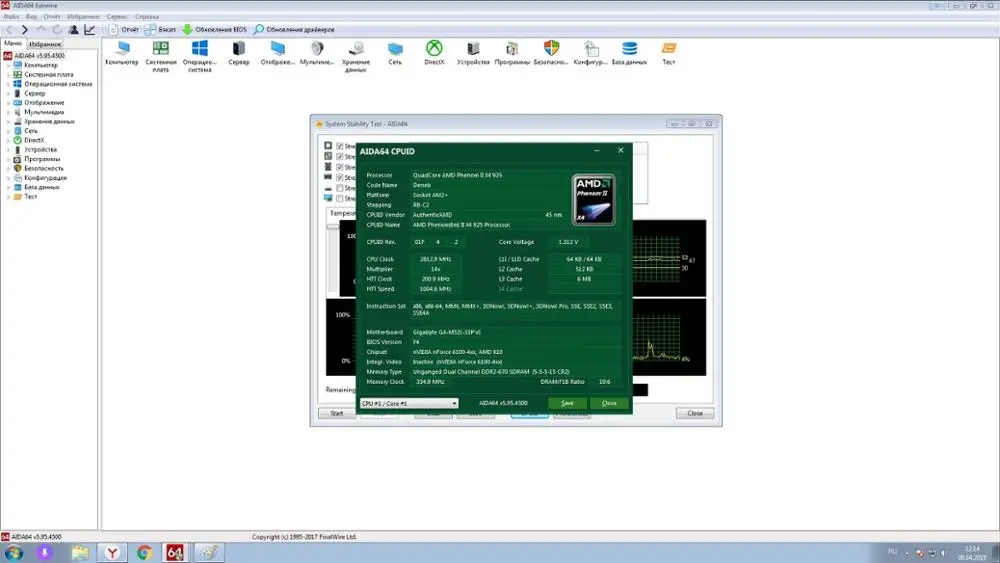The width and height of the screenshot is (1000, 563).
Task: Click the Системная плата motherboard icon
Action: 160,49
